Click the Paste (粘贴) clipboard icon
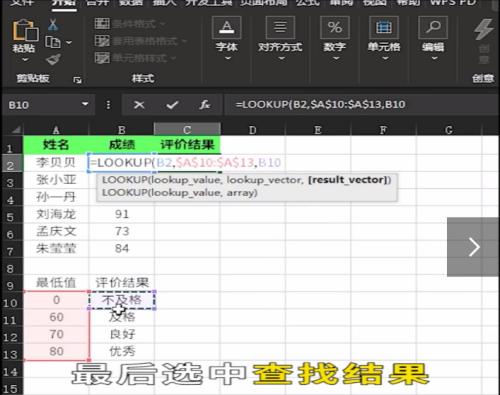Screen dimensions: 500x395 [x=25, y=30]
